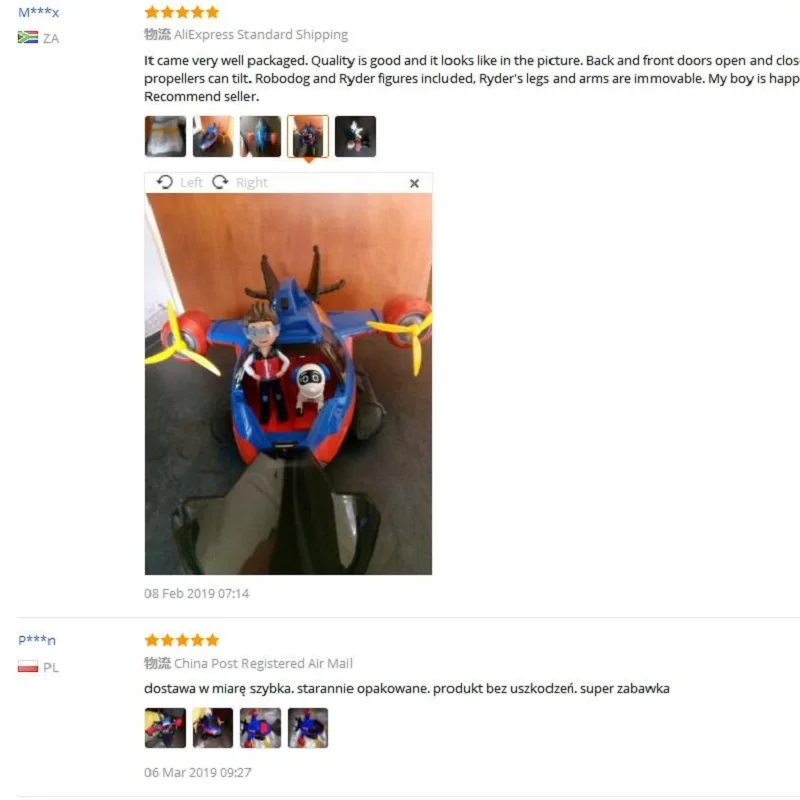
Task: Rotate the review photo left
Action: [x=179, y=182]
